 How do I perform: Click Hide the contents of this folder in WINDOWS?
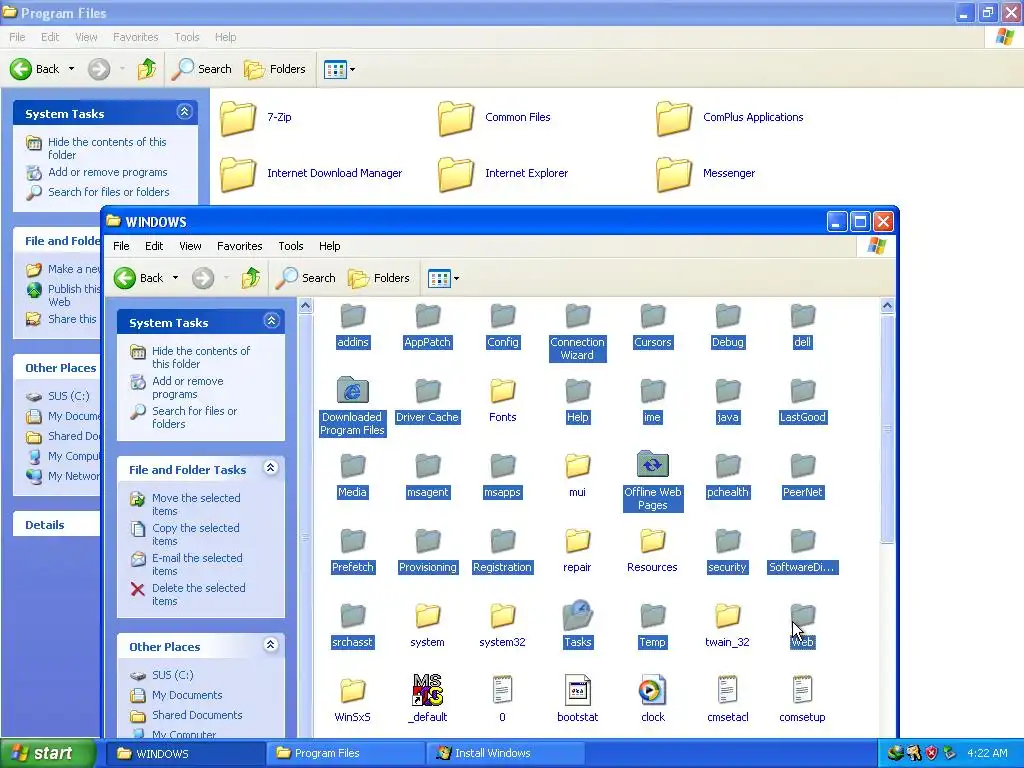coord(200,358)
